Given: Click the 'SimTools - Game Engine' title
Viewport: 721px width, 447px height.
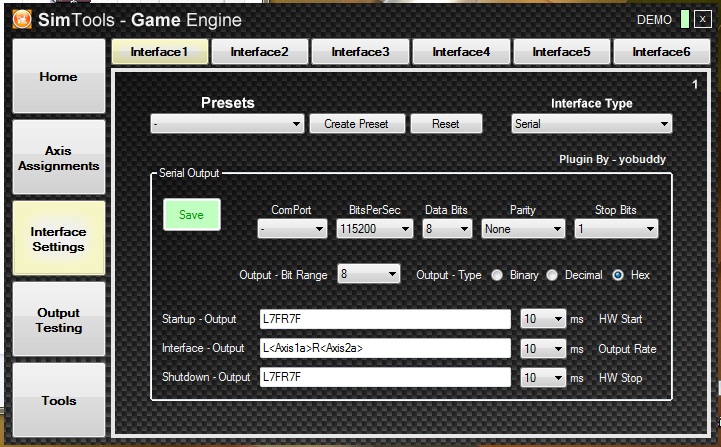Looking at the screenshot, I should point(140,20).
